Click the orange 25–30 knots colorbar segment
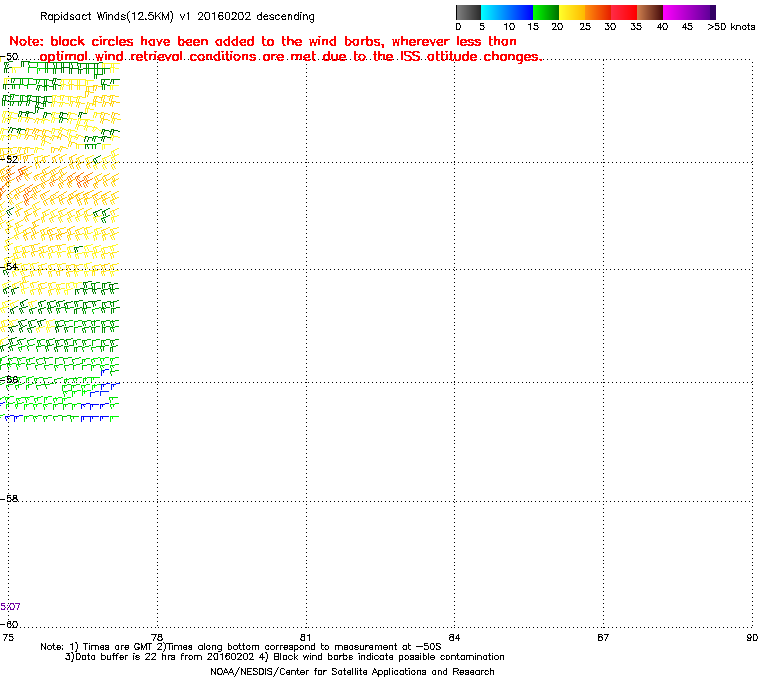The width and height of the screenshot is (760, 688). click(598, 12)
